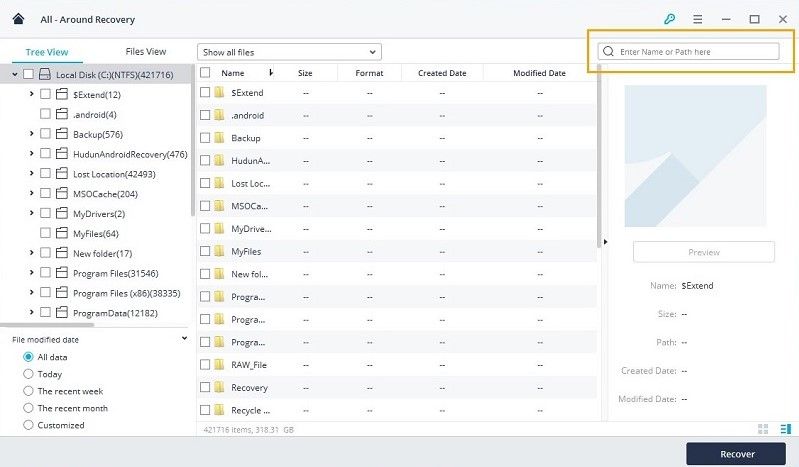Open the key activation icon
This screenshot has width=799, height=467.
pyautogui.click(x=669, y=19)
